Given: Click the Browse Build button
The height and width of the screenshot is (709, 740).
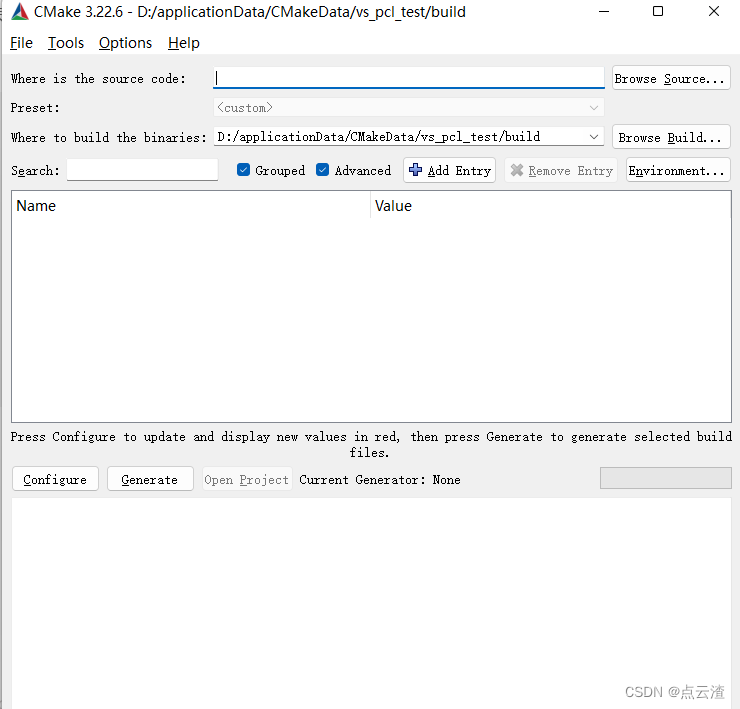Looking at the screenshot, I should pyautogui.click(x=671, y=137).
